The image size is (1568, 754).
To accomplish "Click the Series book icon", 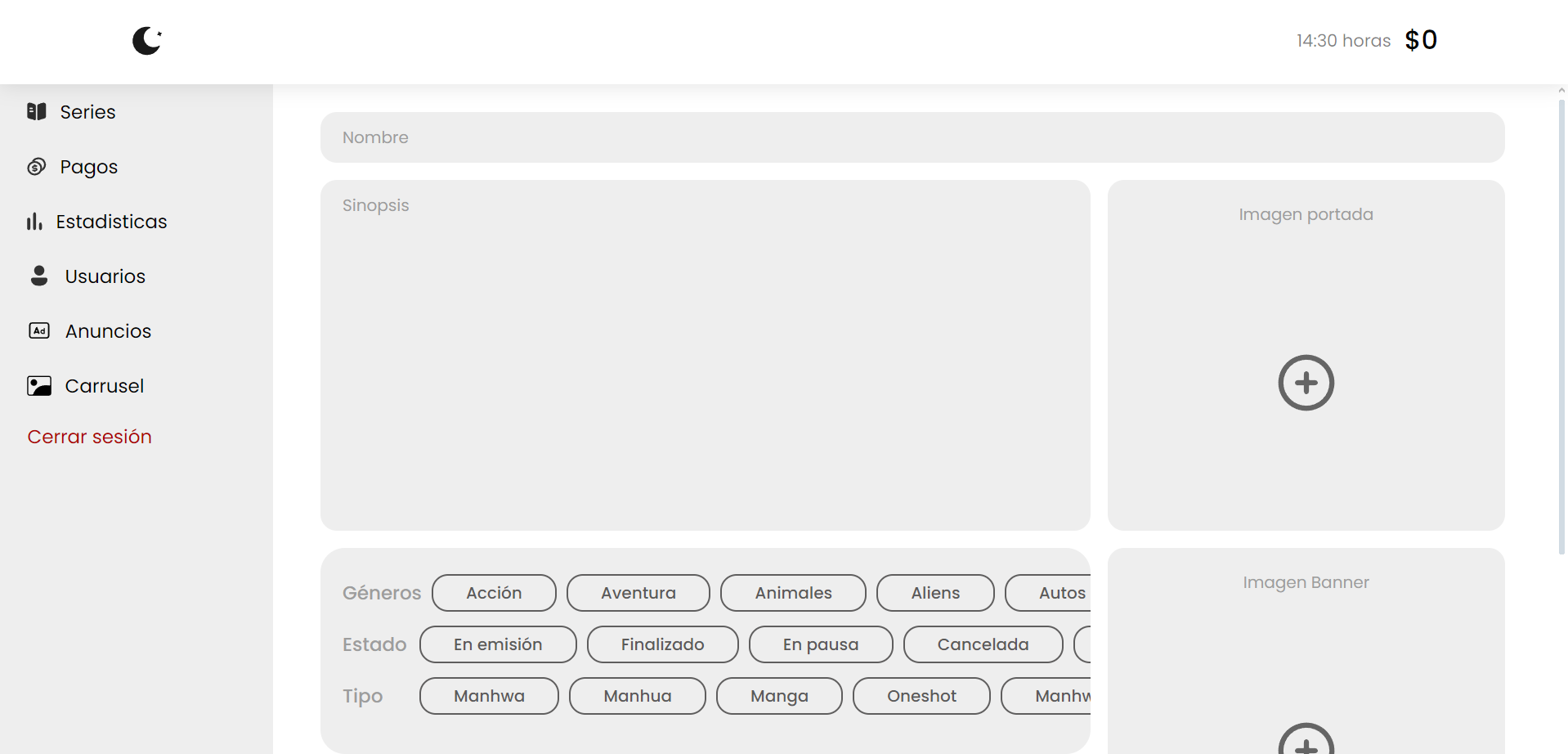I will pyautogui.click(x=37, y=111).
